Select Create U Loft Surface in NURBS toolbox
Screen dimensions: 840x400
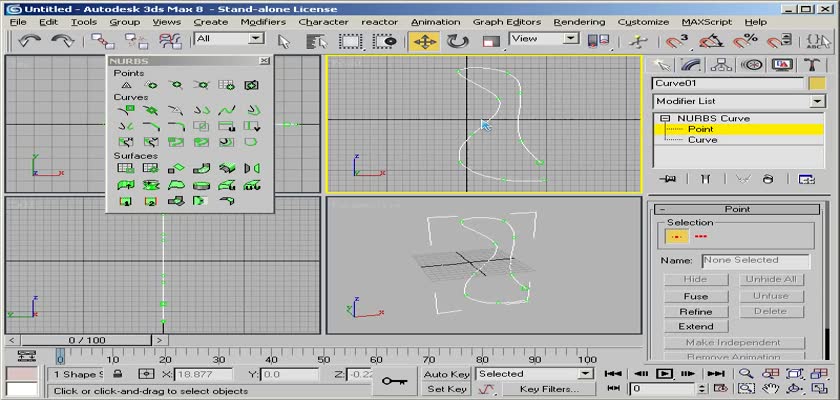(227, 185)
